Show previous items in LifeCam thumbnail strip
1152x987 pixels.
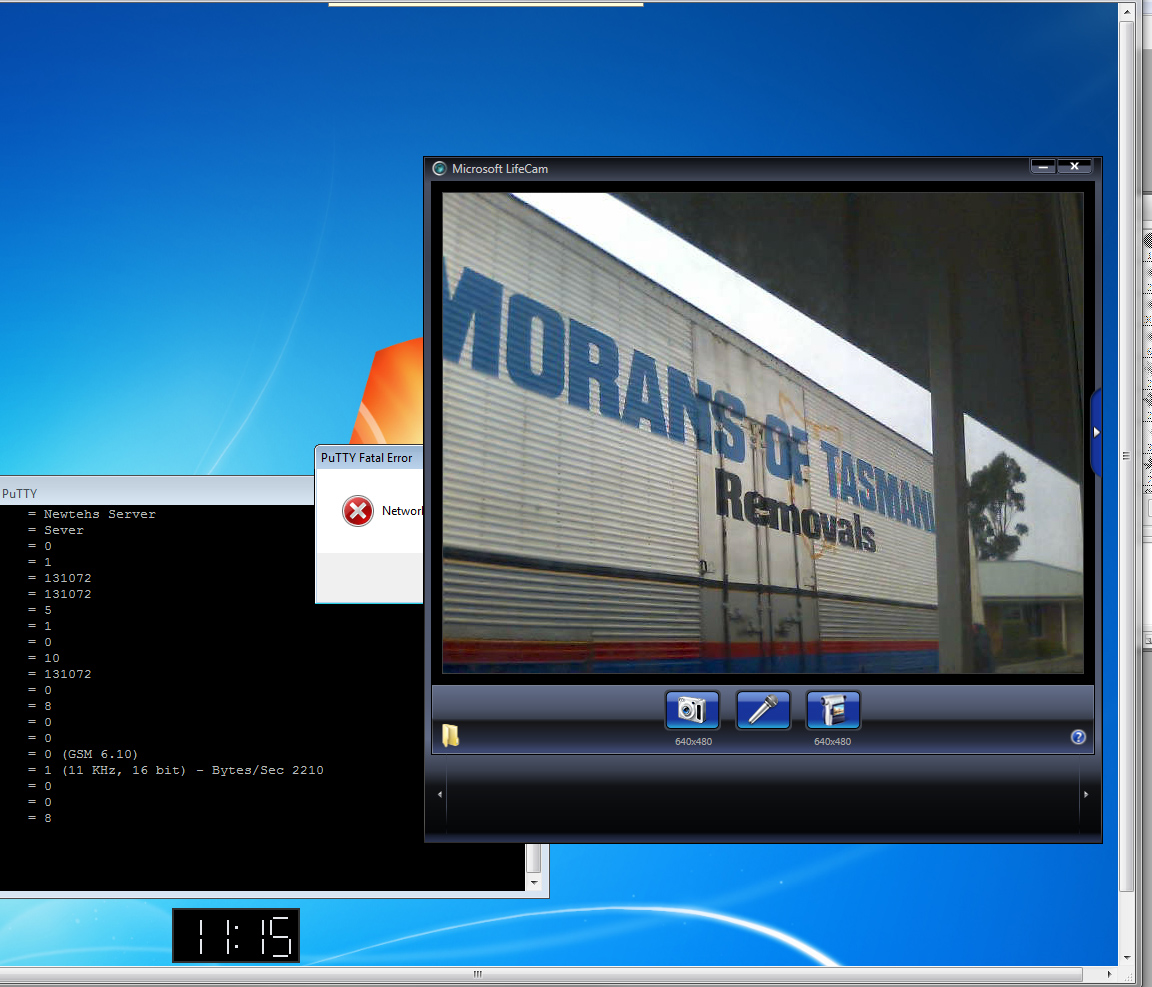point(440,794)
